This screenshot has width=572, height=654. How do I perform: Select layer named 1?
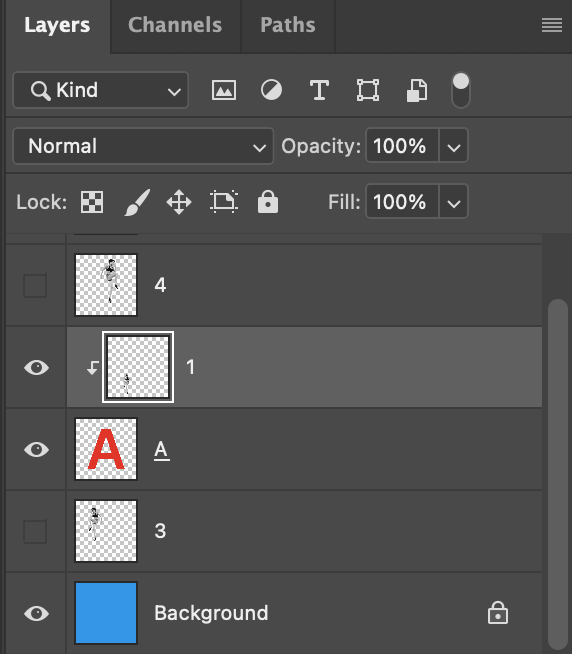click(x=191, y=367)
